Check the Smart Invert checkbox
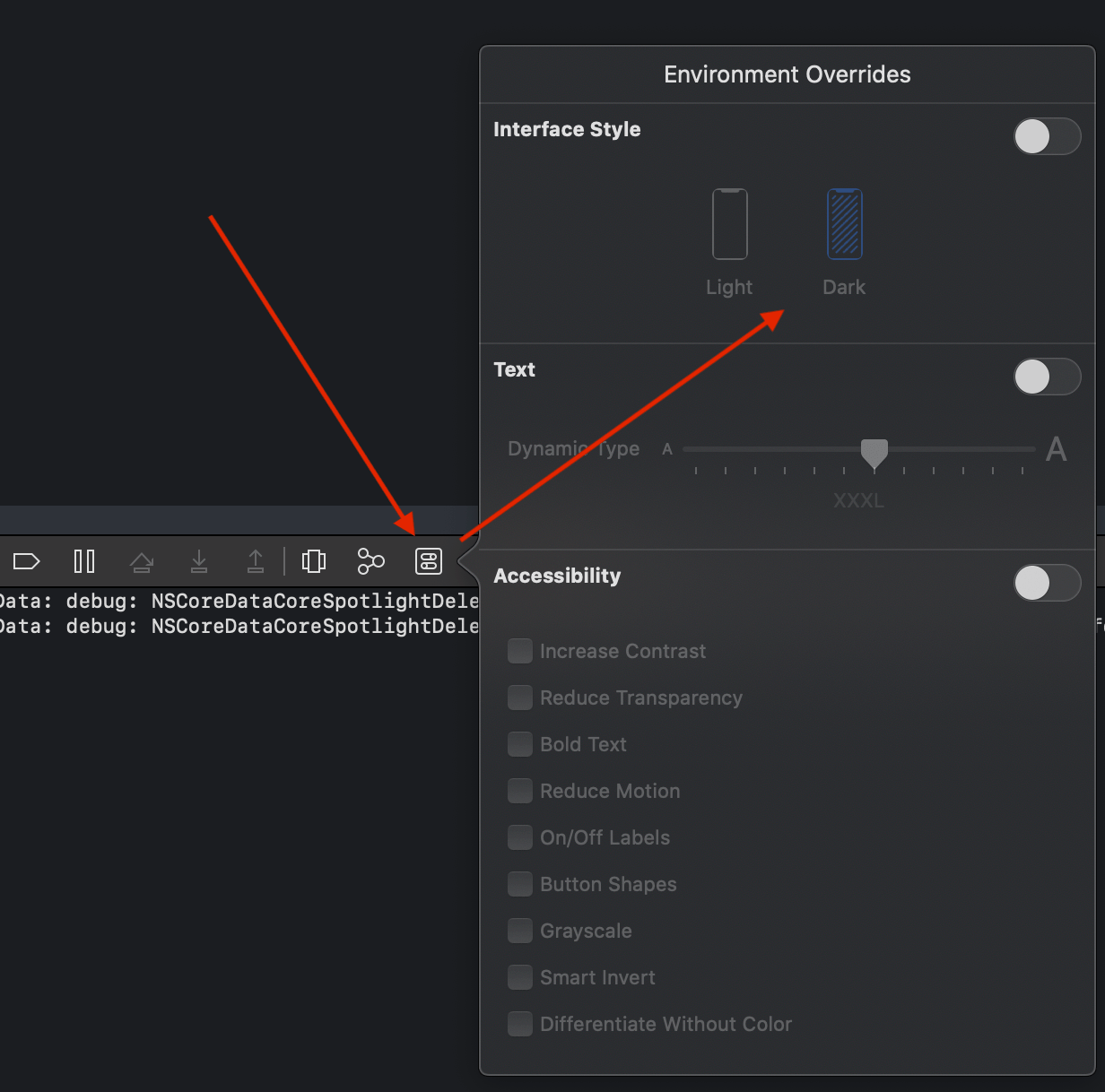Image resolution: width=1105 pixels, height=1092 pixels. coord(520,977)
